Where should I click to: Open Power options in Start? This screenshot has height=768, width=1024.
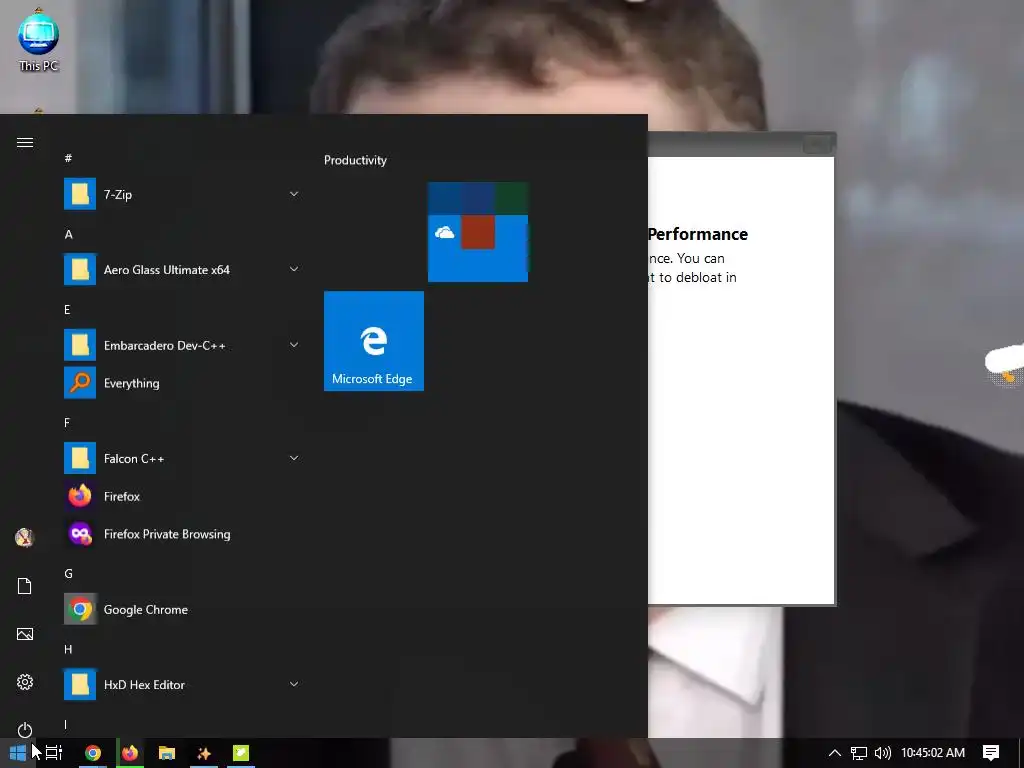click(25, 729)
